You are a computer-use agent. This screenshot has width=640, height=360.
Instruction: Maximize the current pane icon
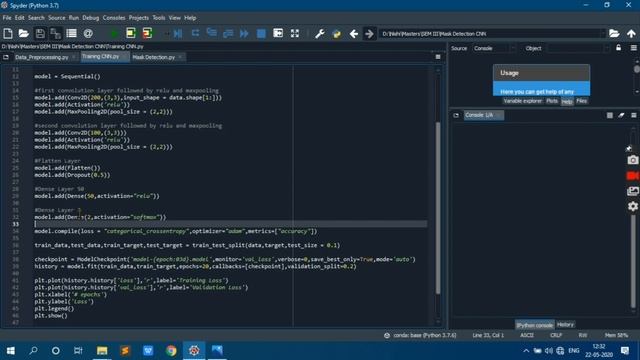coord(278,33)
